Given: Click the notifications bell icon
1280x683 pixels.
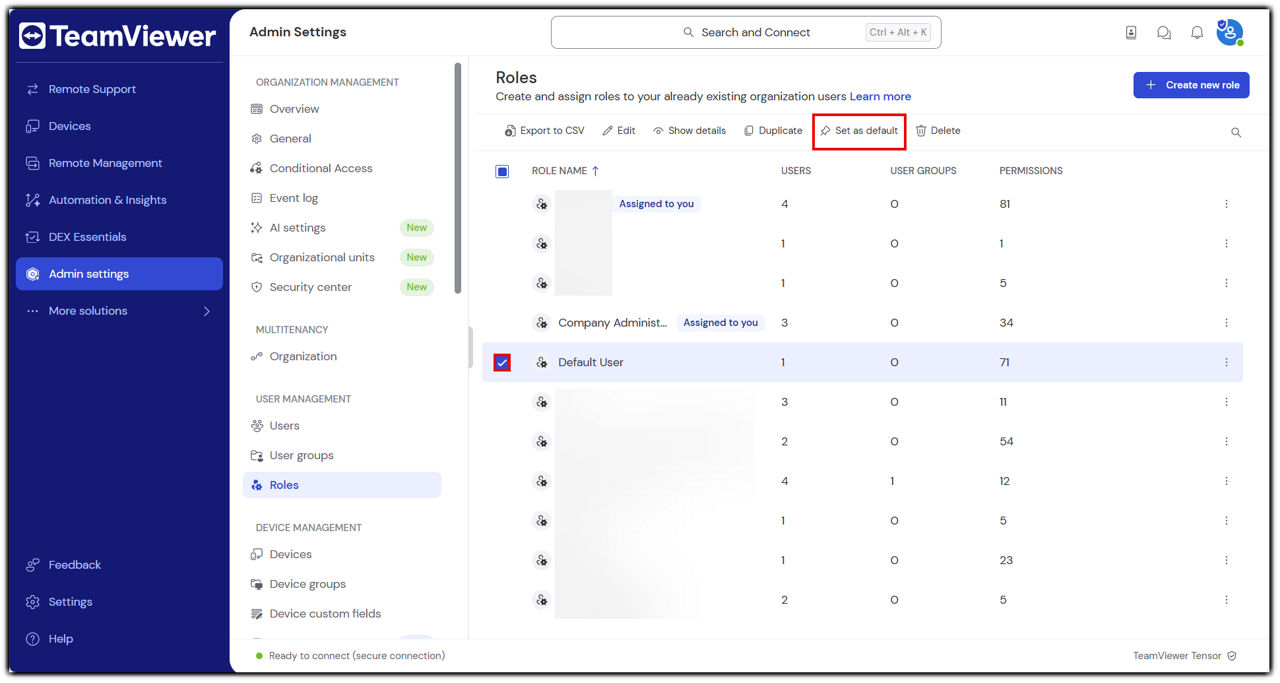Looking at the screenshot, I should pyautogui.click(x=1196, y=33).
